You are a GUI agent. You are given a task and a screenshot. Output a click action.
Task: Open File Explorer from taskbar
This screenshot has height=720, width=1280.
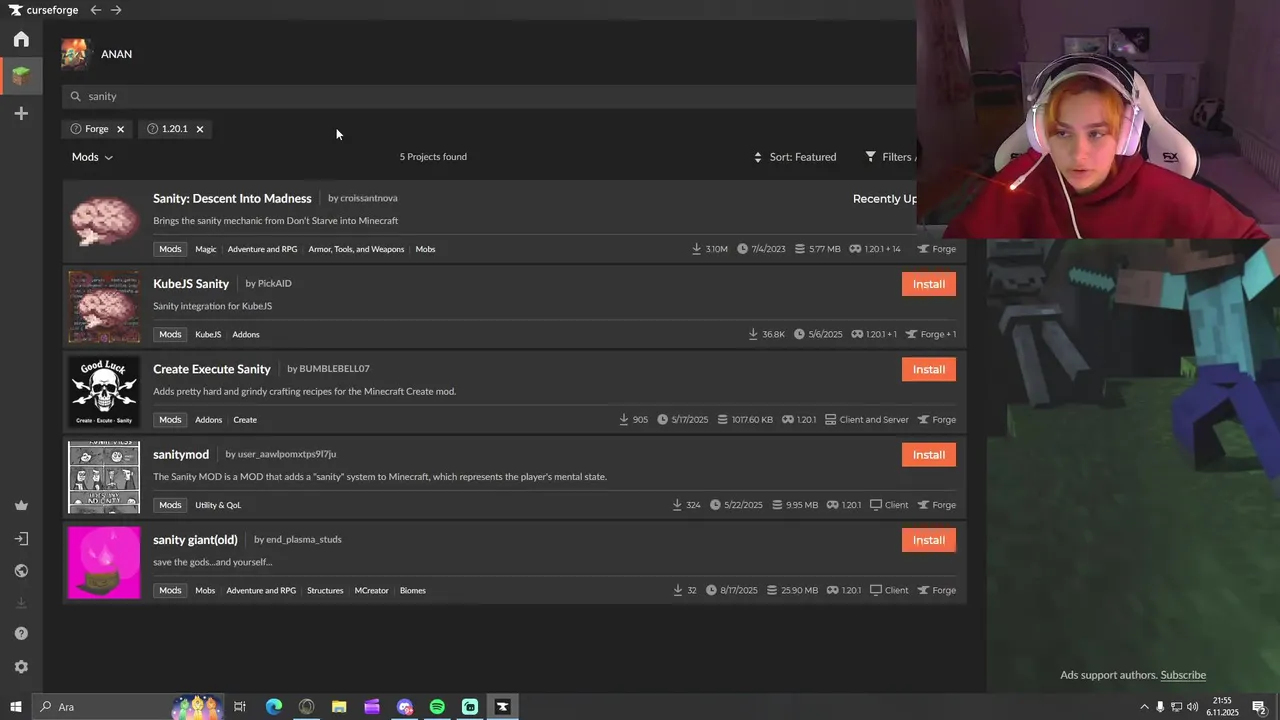click(x=339, y=707)
